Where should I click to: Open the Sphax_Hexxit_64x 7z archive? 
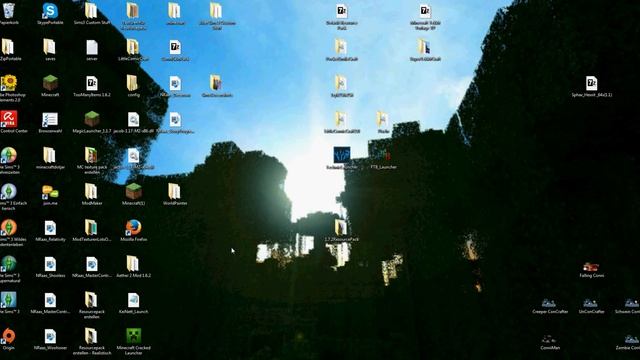(x=591, y=83)
